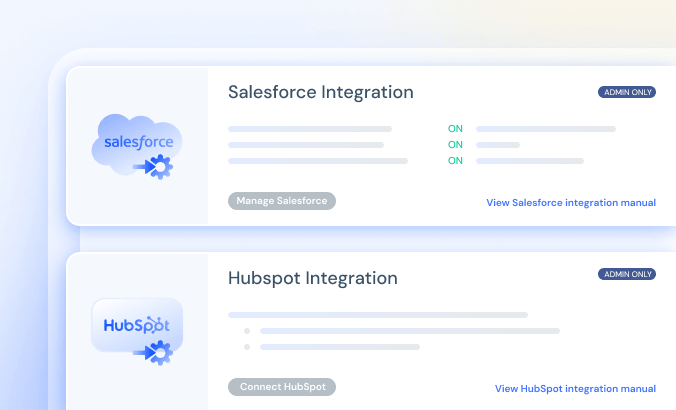Image resolution: width=676 pixels, height=410 pixels.
Task: Select the Salesforce Integration heading
Action: pos(321,92)
